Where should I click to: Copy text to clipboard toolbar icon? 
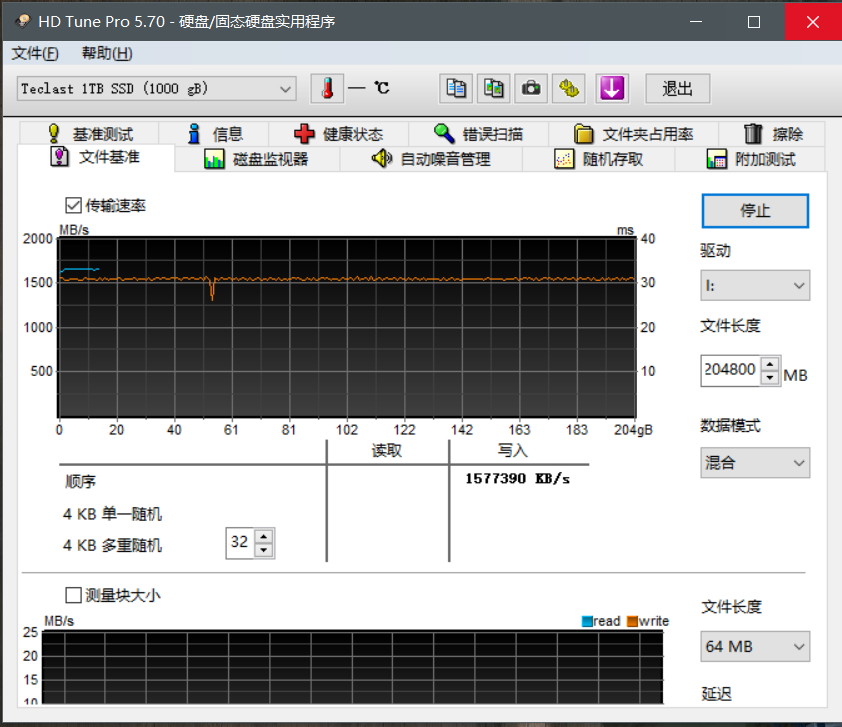pos(456,89)
